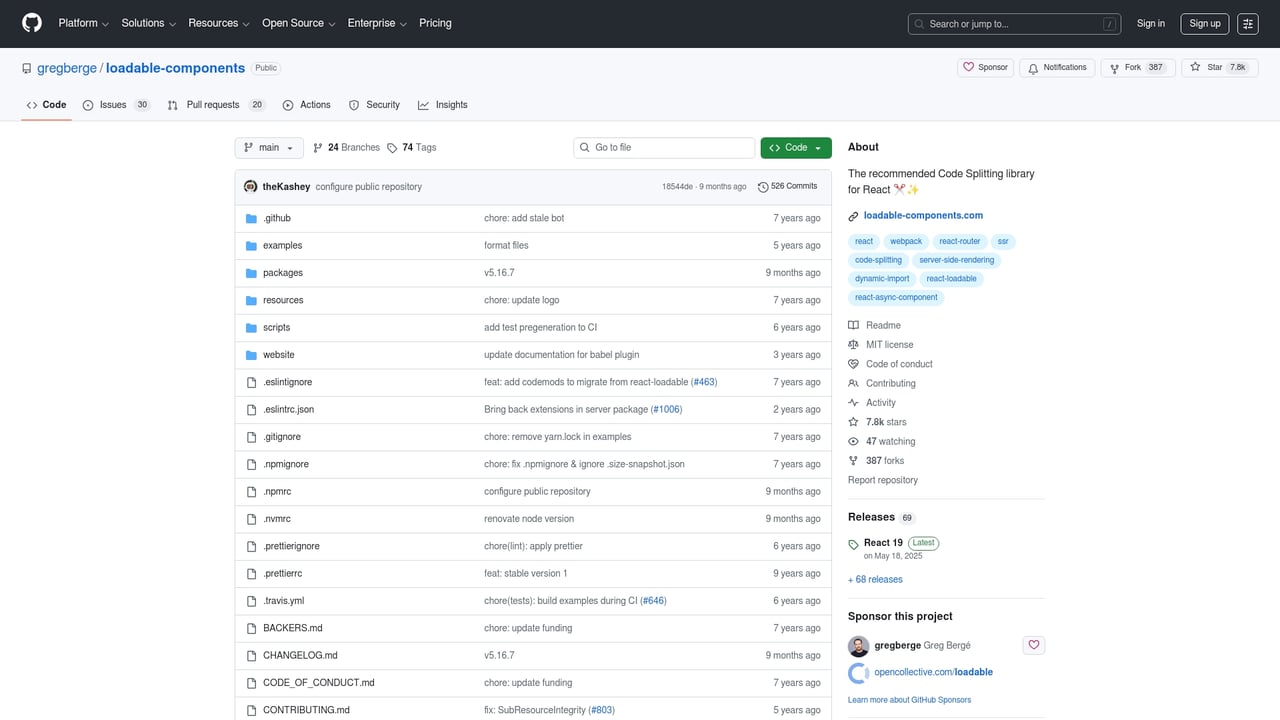
Task: Click the Go to file search box
Action: point(663,147)
